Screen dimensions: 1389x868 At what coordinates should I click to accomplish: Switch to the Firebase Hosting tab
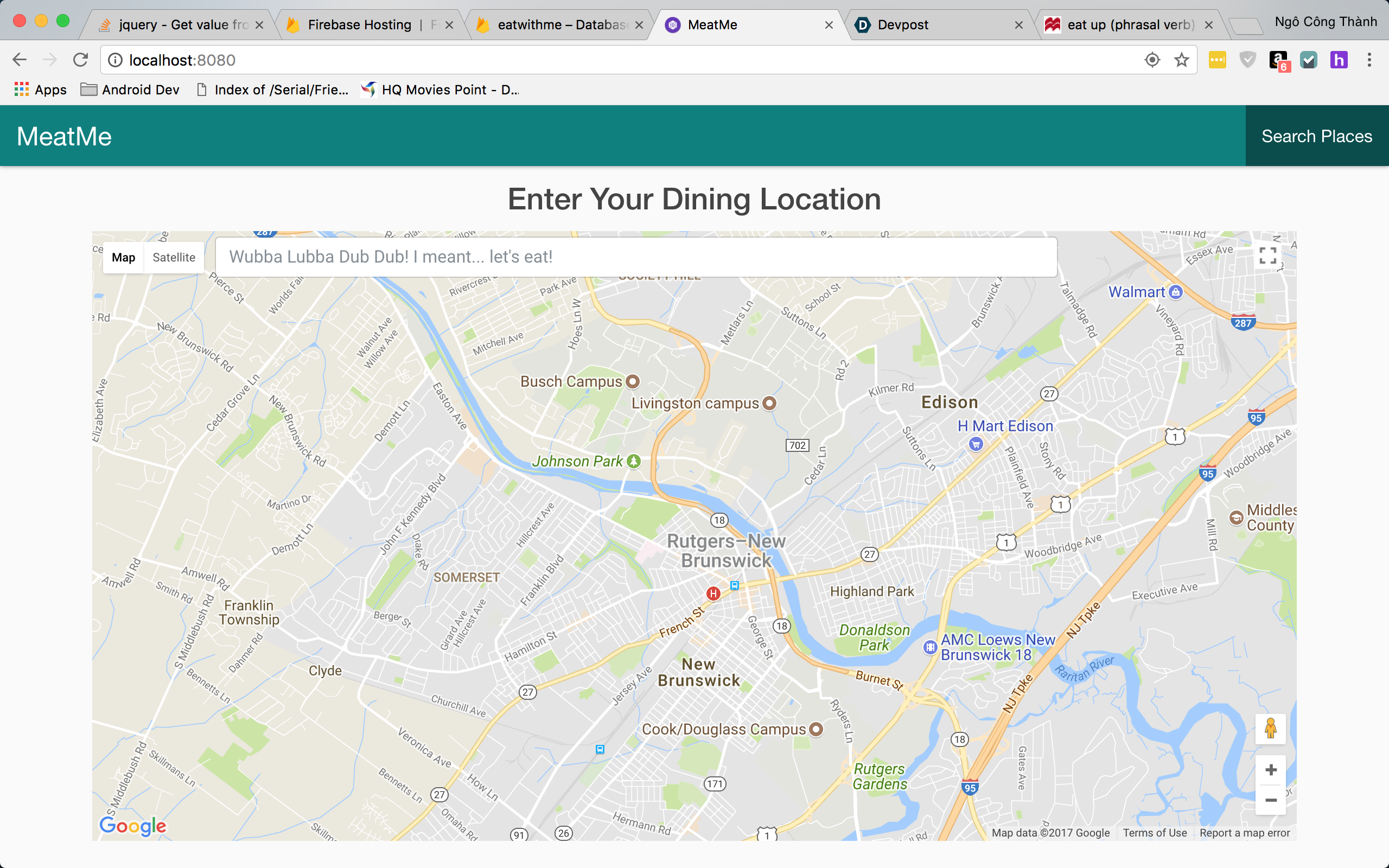tap(359, 25)
